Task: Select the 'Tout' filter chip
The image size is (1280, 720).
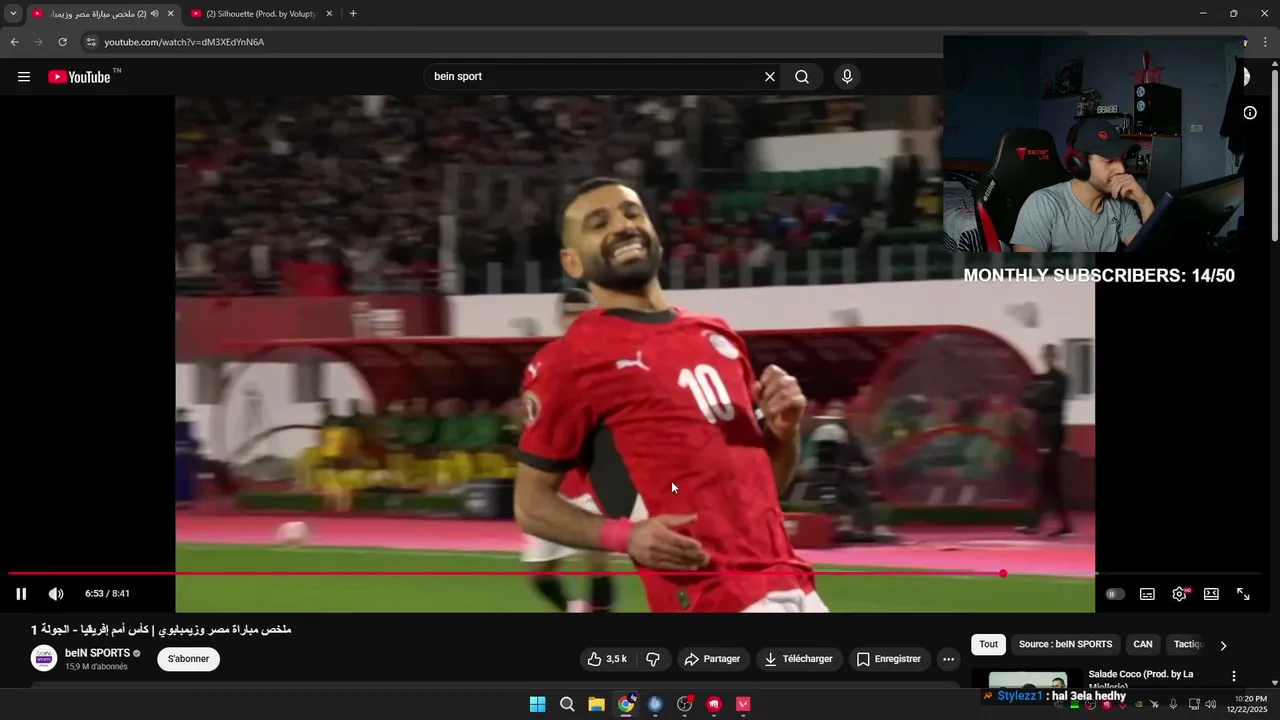Action: point(988,645)
